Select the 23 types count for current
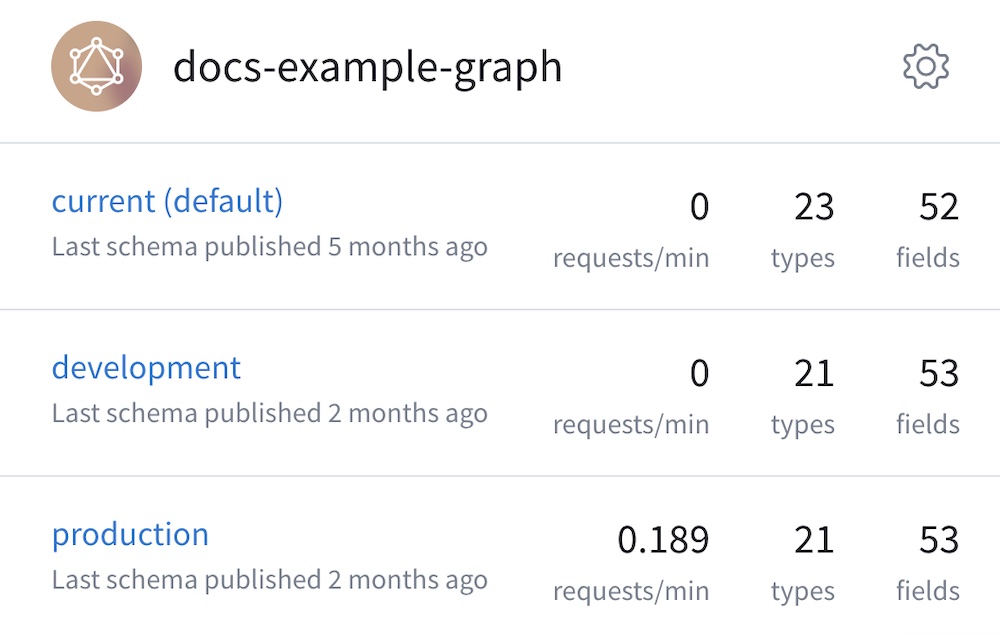The height and width of the screenshot is (636, 1000). pos(812,206)
